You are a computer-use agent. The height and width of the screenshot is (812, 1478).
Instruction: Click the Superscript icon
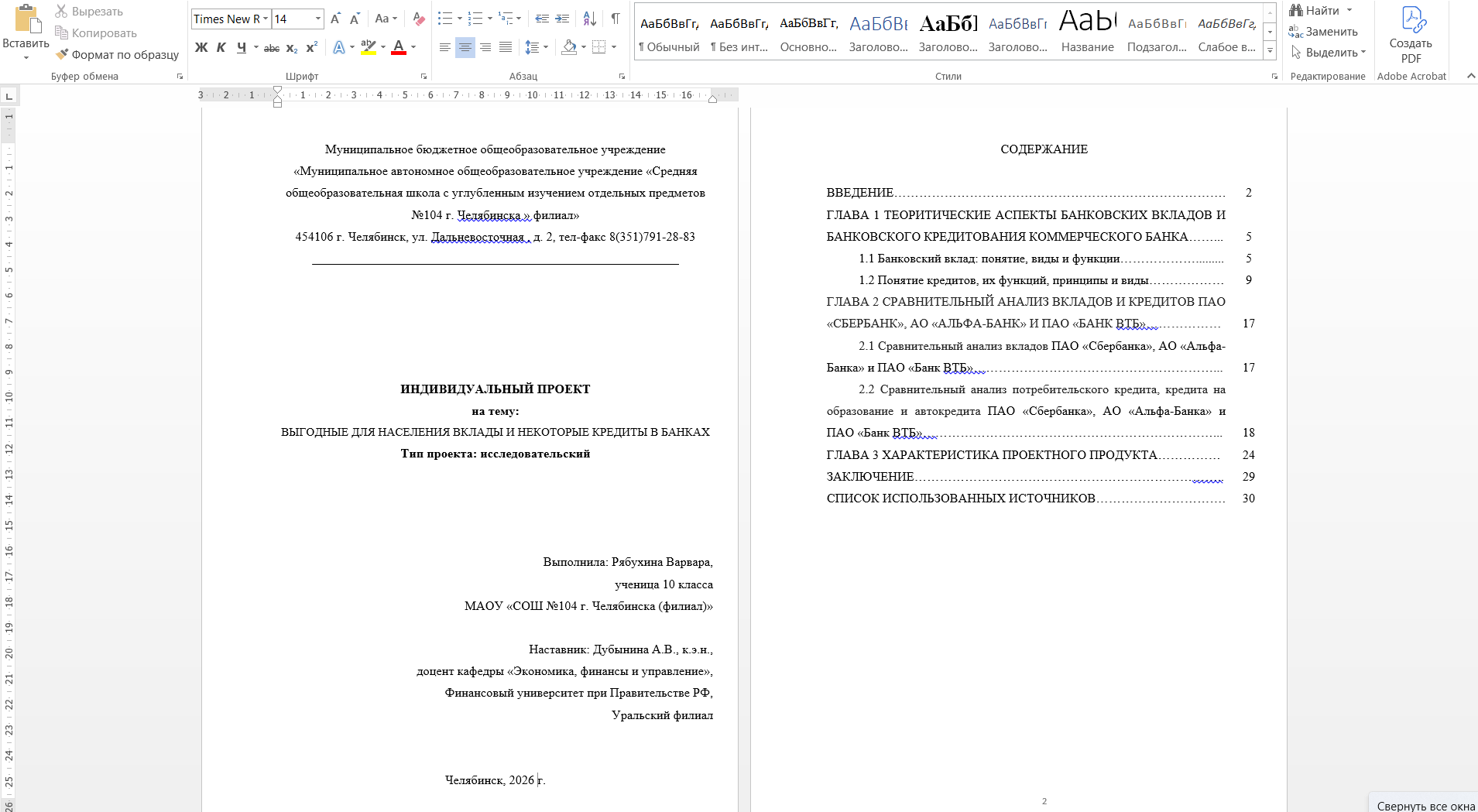pyautogui.click(x=311, y=48)
